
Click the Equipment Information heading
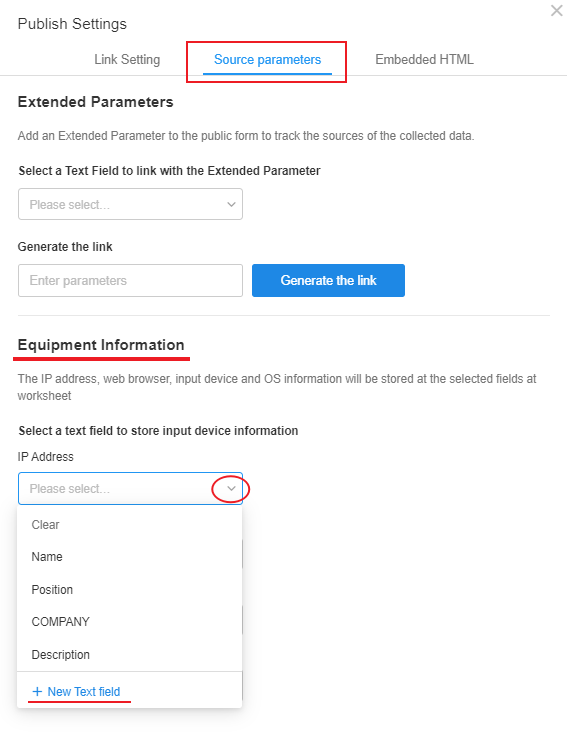pyautogui.click(x=101, y=345)
